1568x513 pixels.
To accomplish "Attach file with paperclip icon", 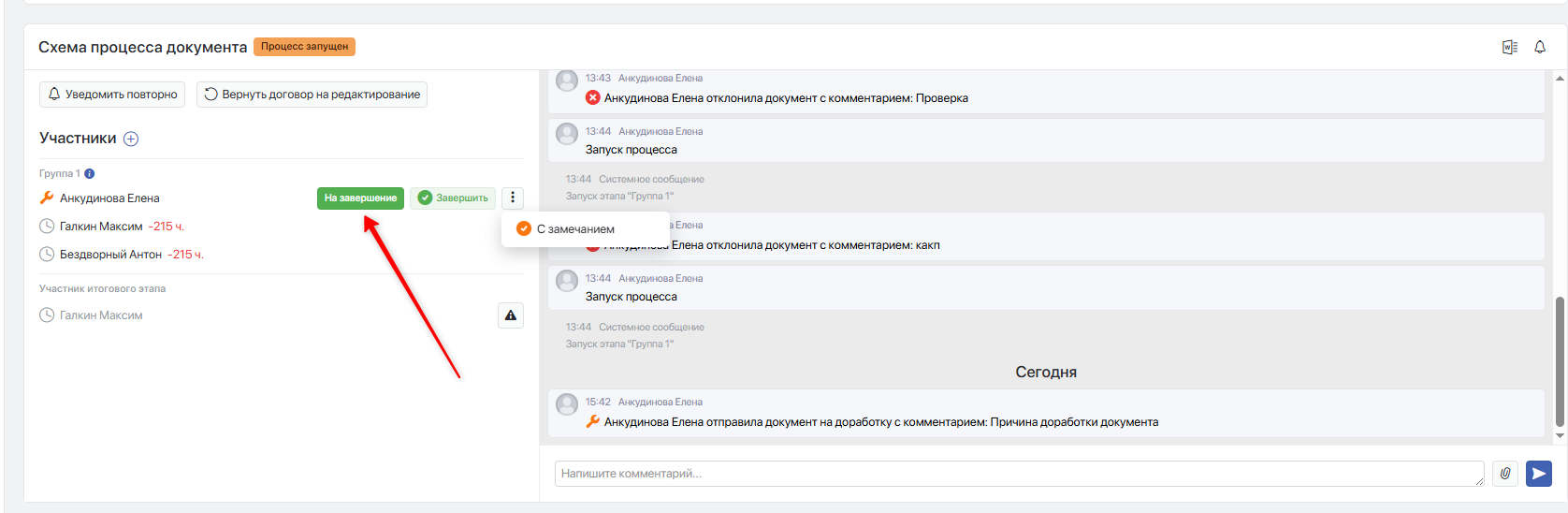I will coord(1505,474).
